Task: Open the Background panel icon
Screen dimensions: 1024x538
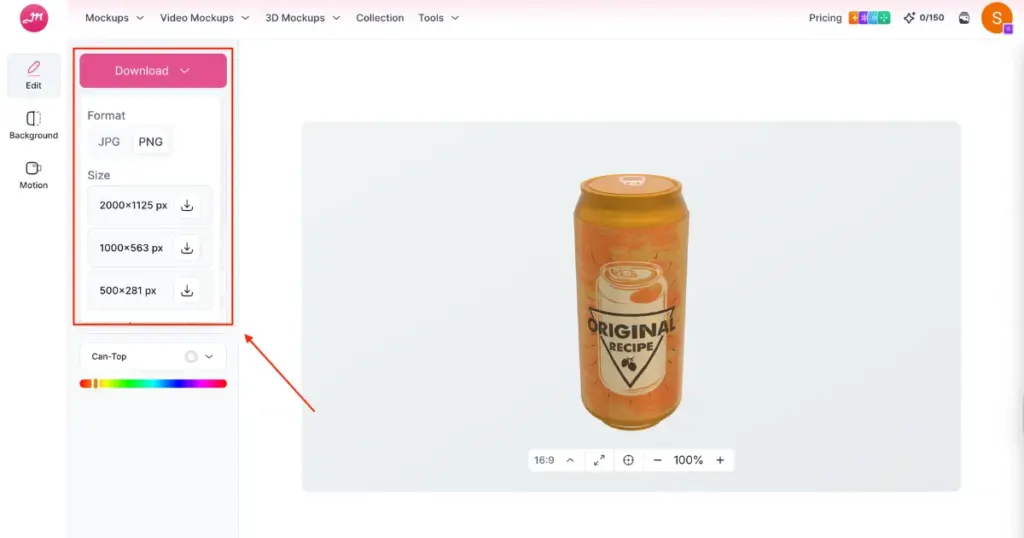Action: pos(33,125)
